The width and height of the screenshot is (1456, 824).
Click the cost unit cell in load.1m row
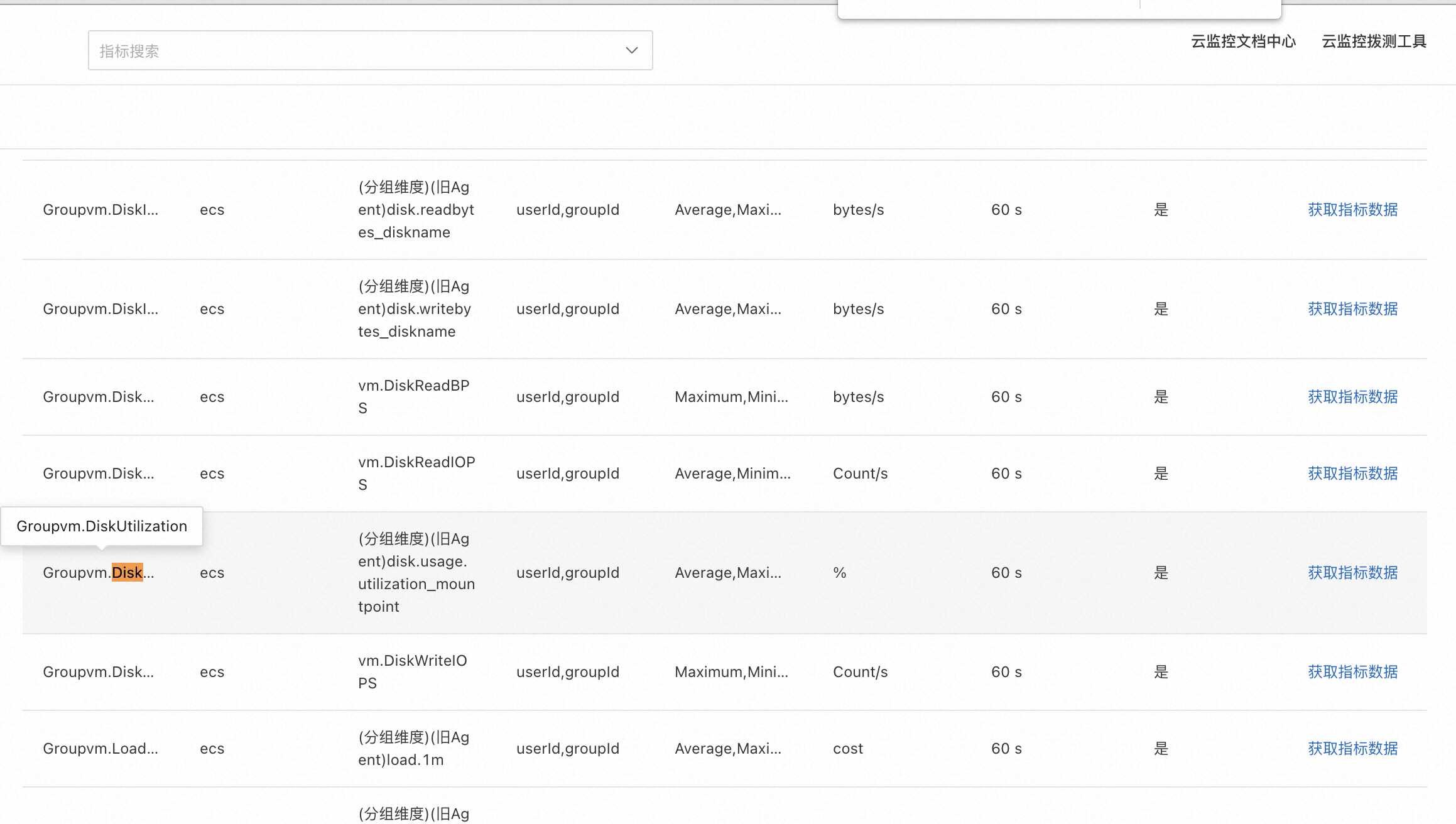click(848, 749)
